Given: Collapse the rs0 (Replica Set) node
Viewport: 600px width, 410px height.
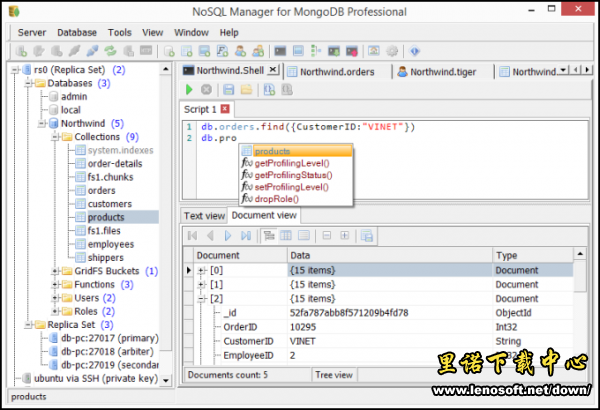Looking at the screenshot, I should (15, 70).
